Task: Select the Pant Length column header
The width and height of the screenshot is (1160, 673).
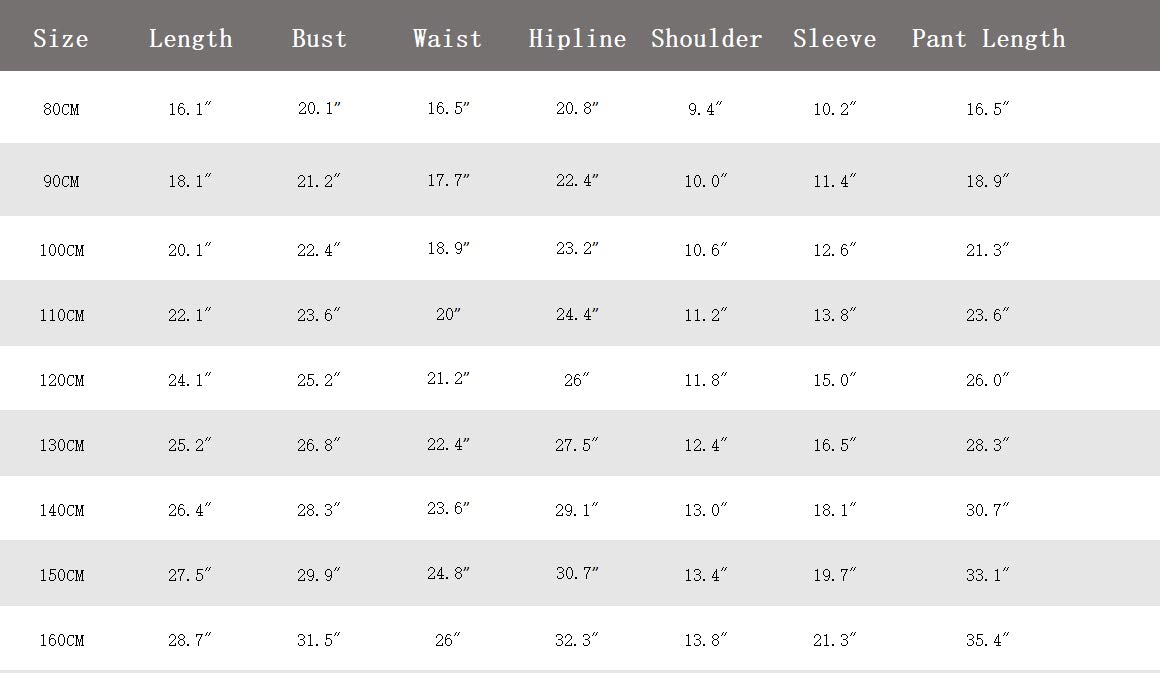Action: pyautogui.click(x=988, y=39)
